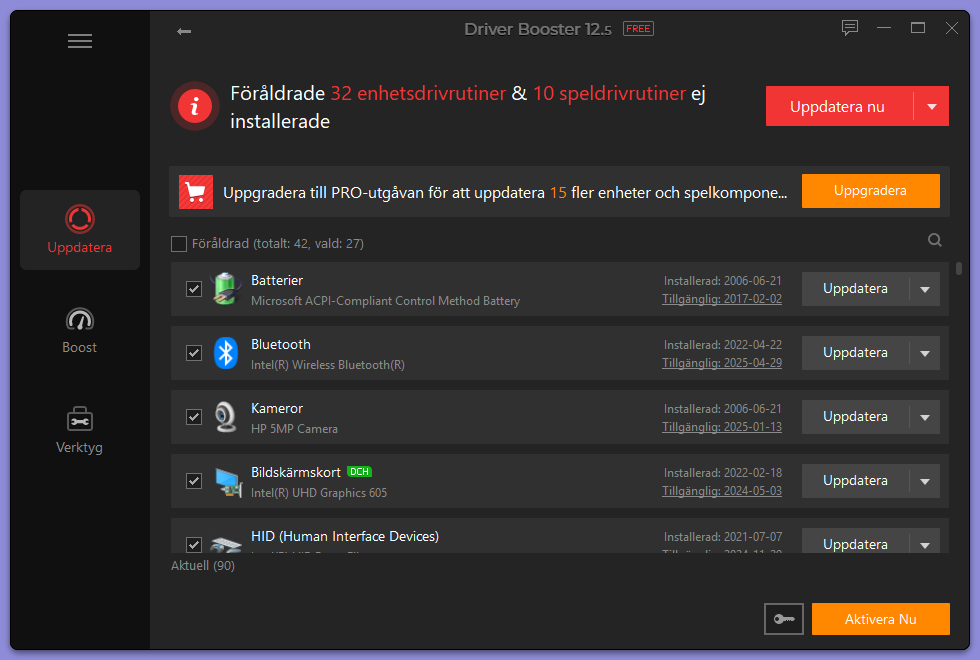Uncheck the Batterier driver checkbox

[193, 289]
